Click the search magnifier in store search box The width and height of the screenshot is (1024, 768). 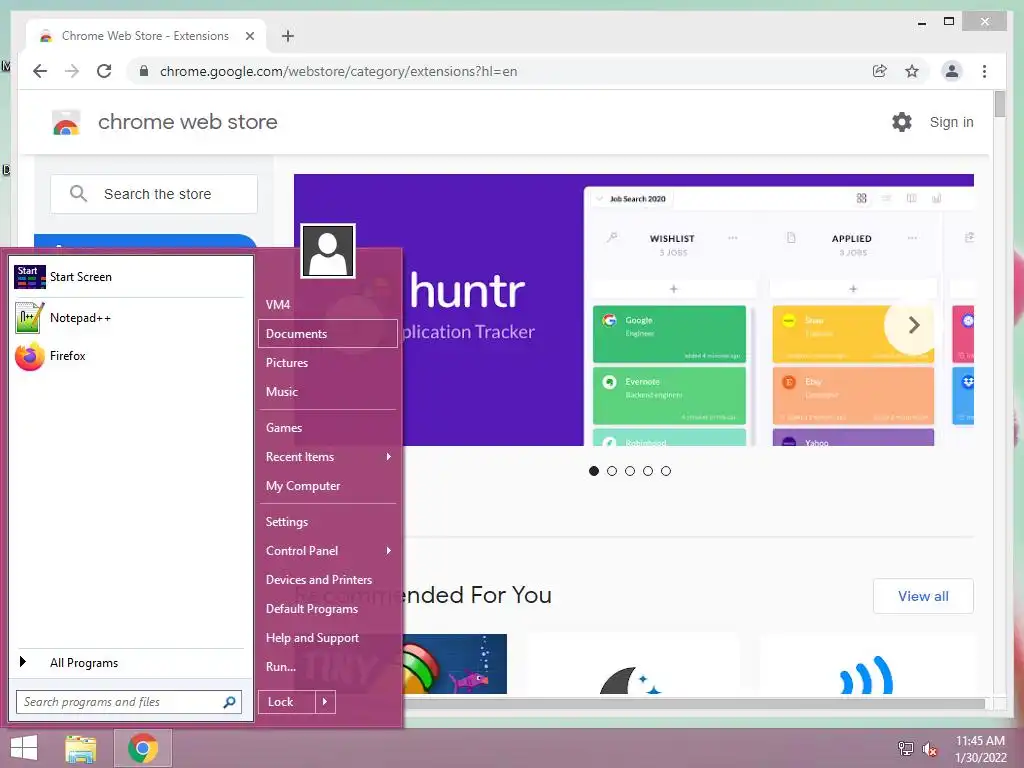pyautogui.click(x=78, y=194)
